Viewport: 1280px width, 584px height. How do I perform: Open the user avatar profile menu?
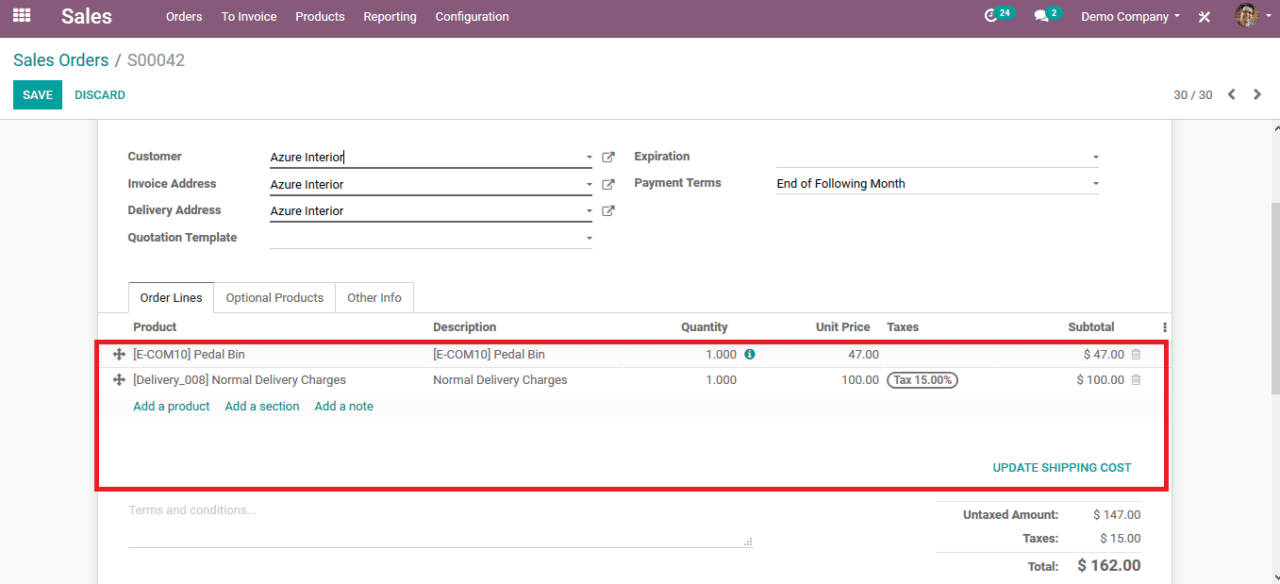pos(1247,16)
